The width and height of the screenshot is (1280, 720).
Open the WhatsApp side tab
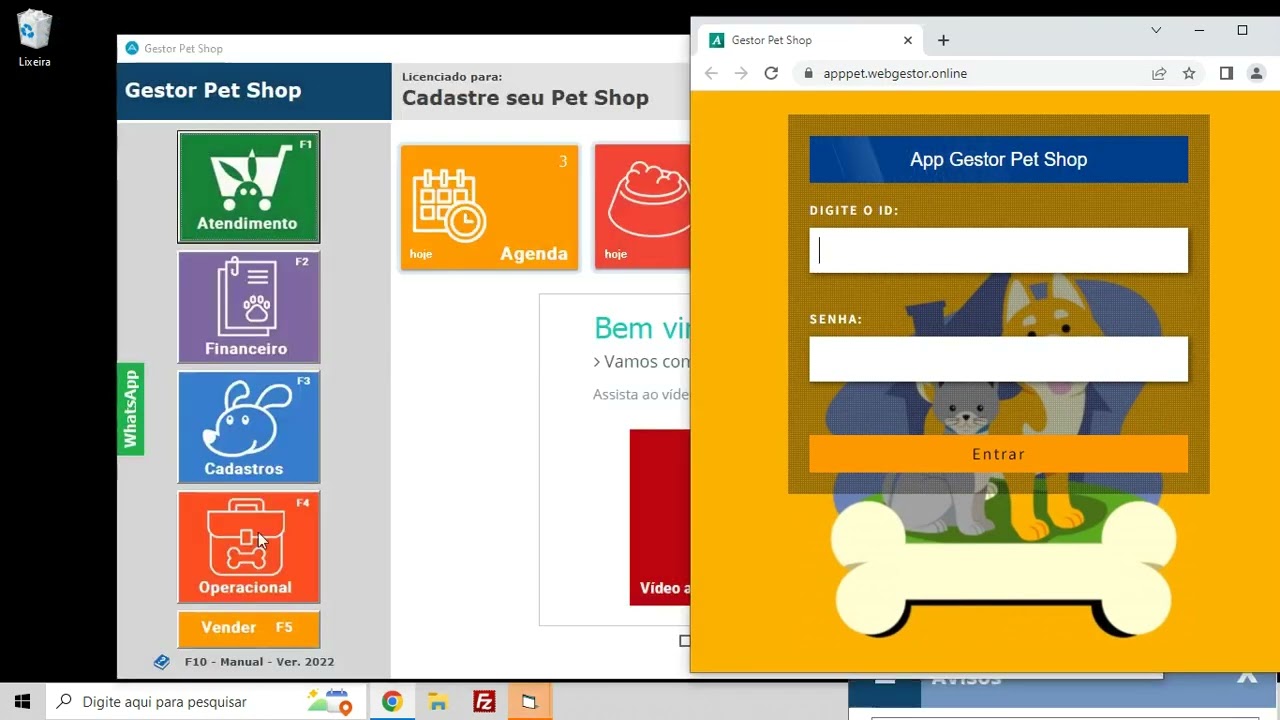131,409
